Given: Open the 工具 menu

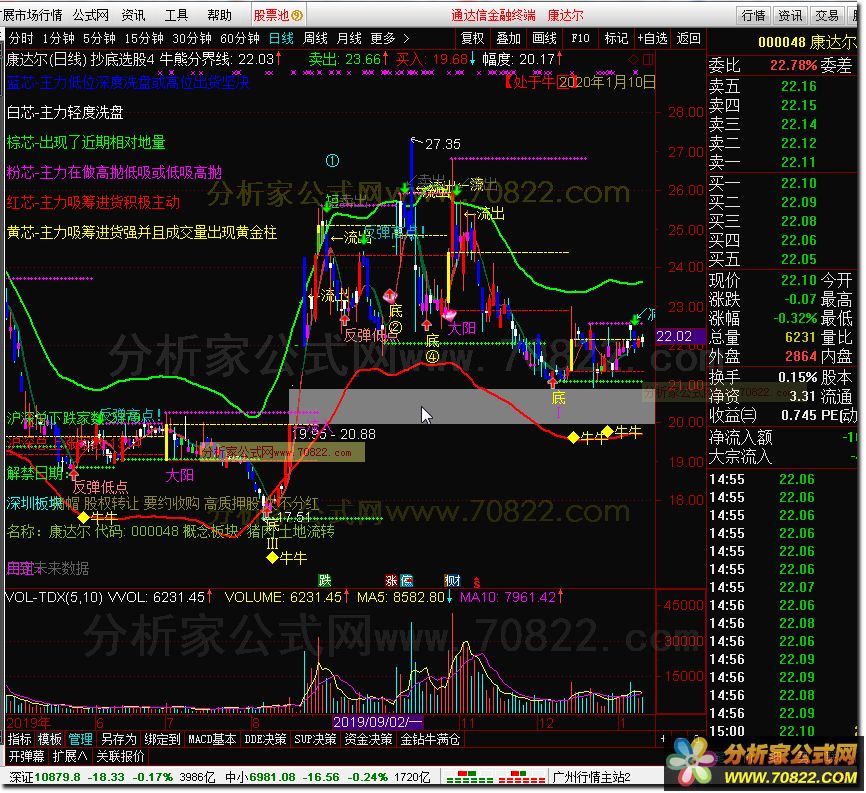Looking at the screenshot, I should [176, 15].
